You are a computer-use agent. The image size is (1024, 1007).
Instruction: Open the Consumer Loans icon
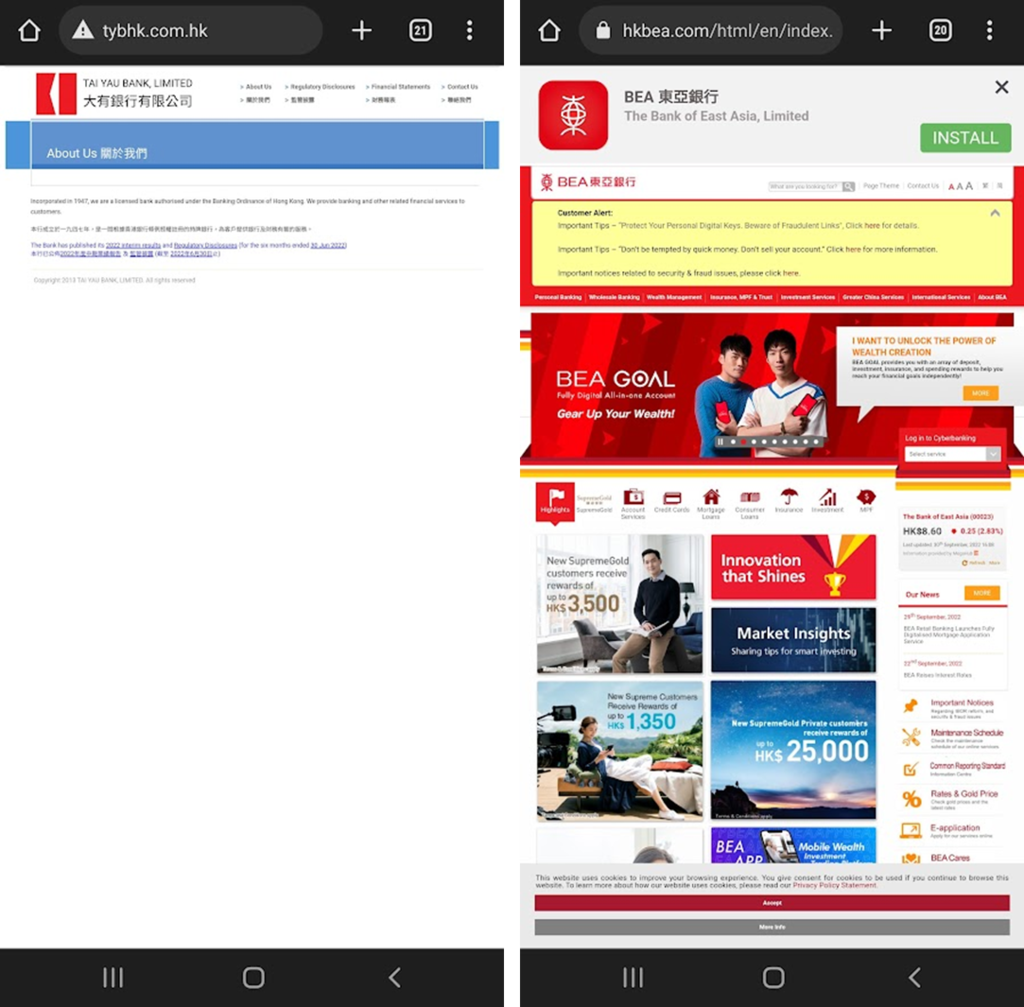click(750, 504)
